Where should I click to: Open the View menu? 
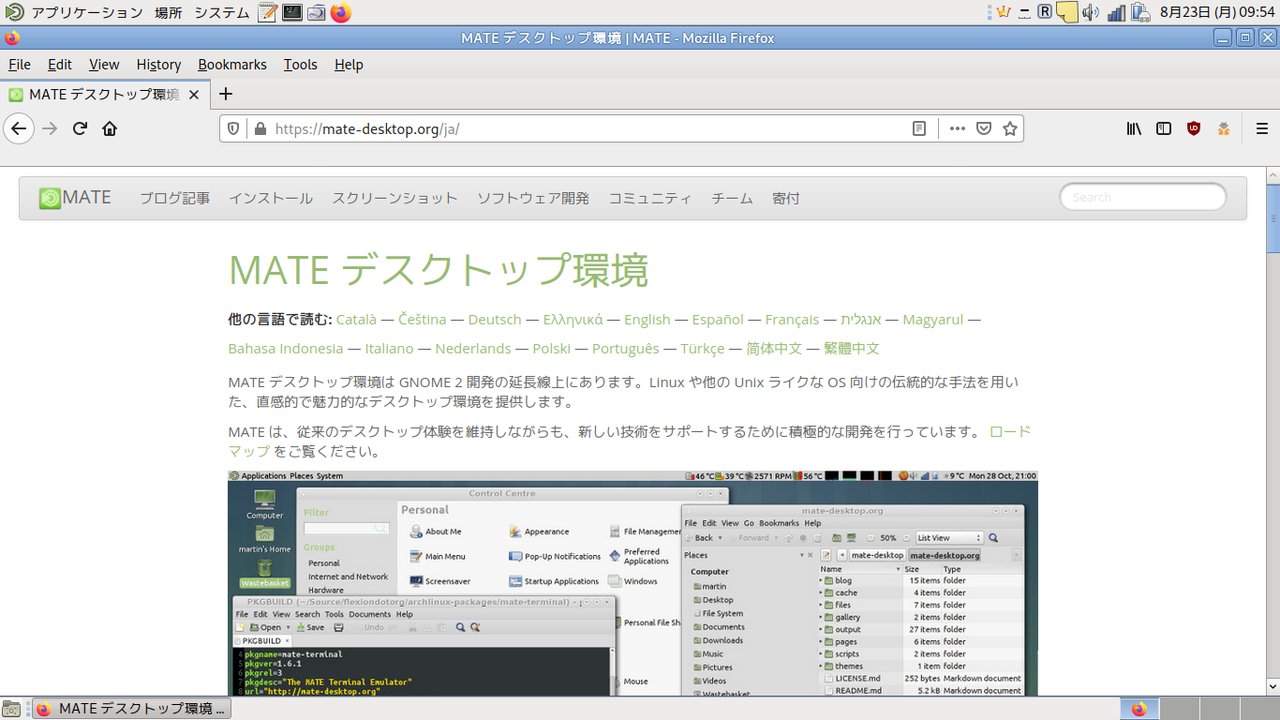click(x=104, y=64)
